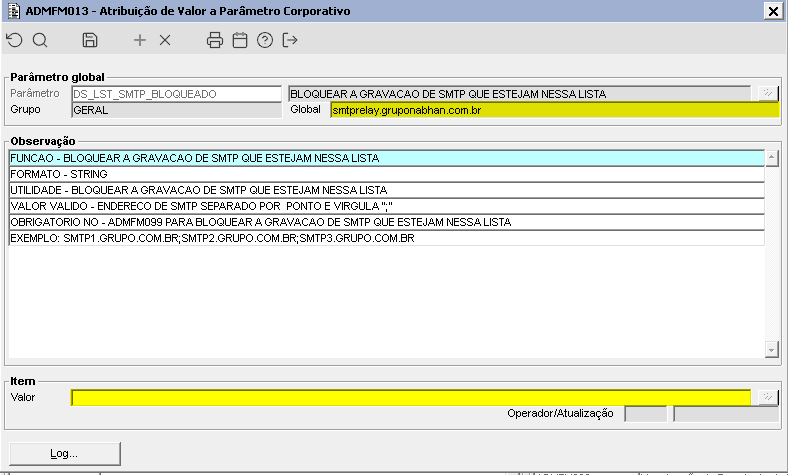Screen dimensions: 788x475
Task: Click the 'Global' label
Action: tap(306, 109)
